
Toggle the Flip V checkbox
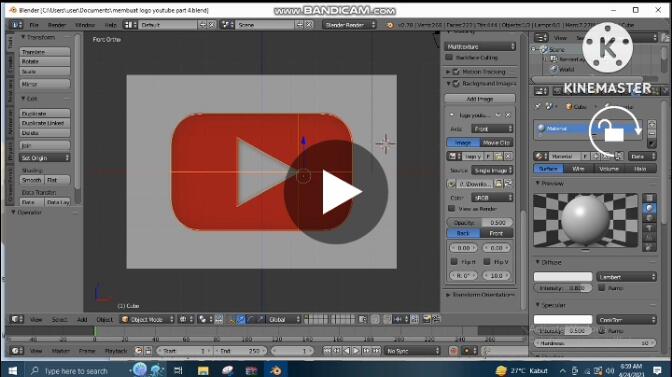[487, 262]
